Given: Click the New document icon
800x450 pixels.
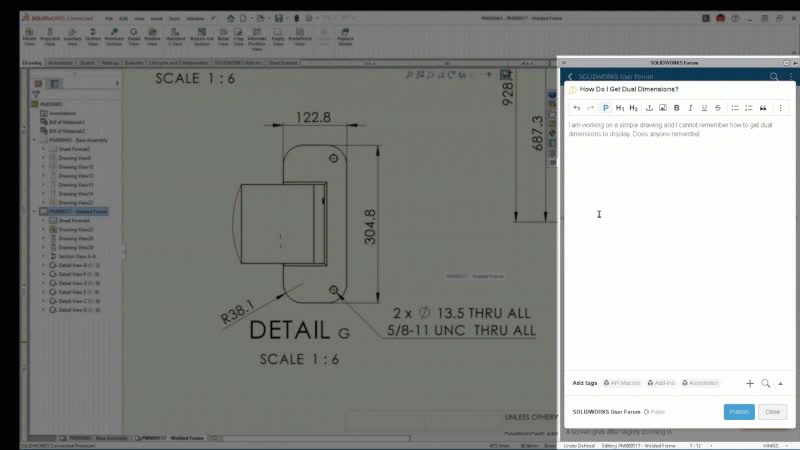Looking at the screenshot, I should click(243, 18).
